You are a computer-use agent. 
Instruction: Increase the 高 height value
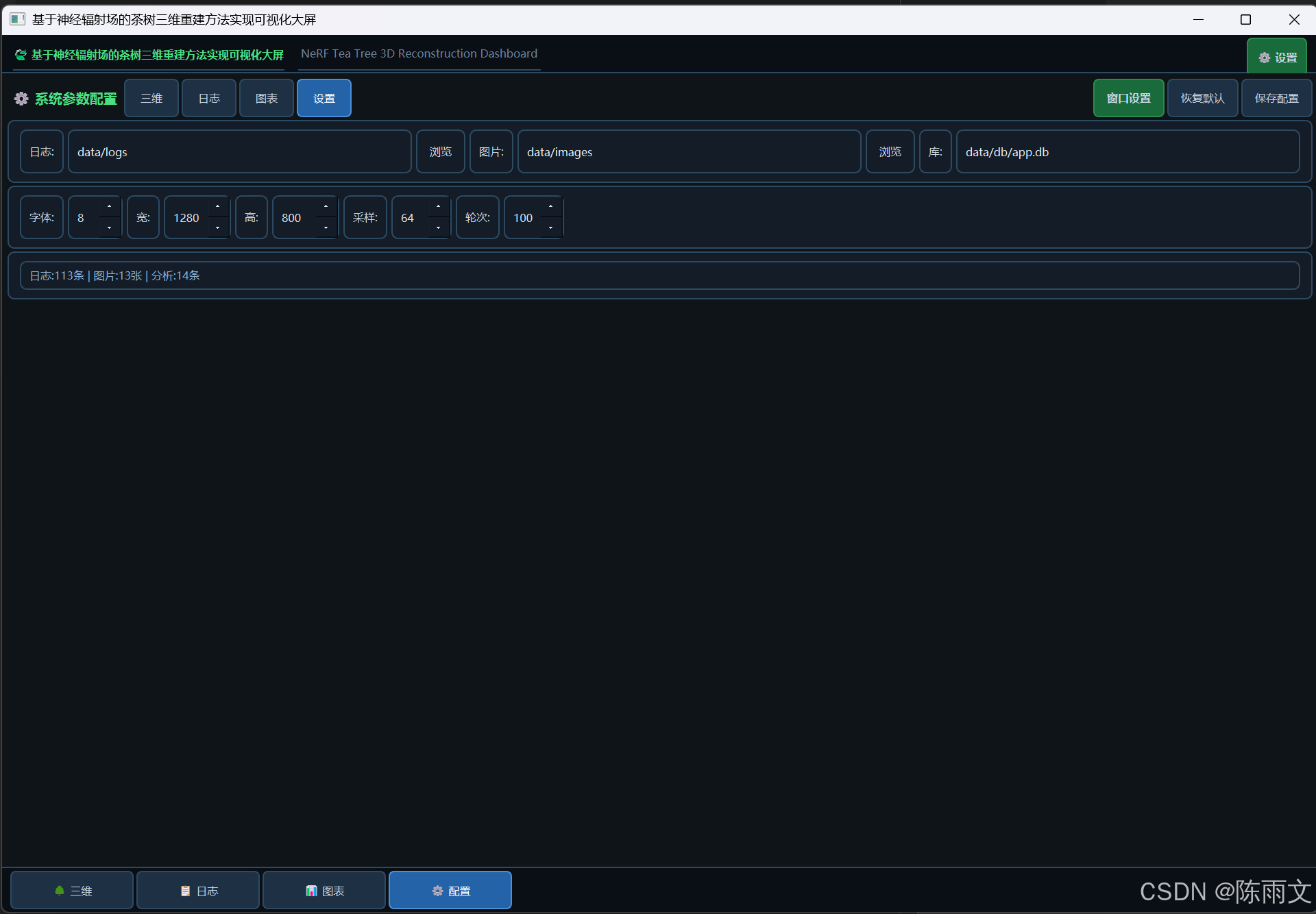click(x=326, y=206)
